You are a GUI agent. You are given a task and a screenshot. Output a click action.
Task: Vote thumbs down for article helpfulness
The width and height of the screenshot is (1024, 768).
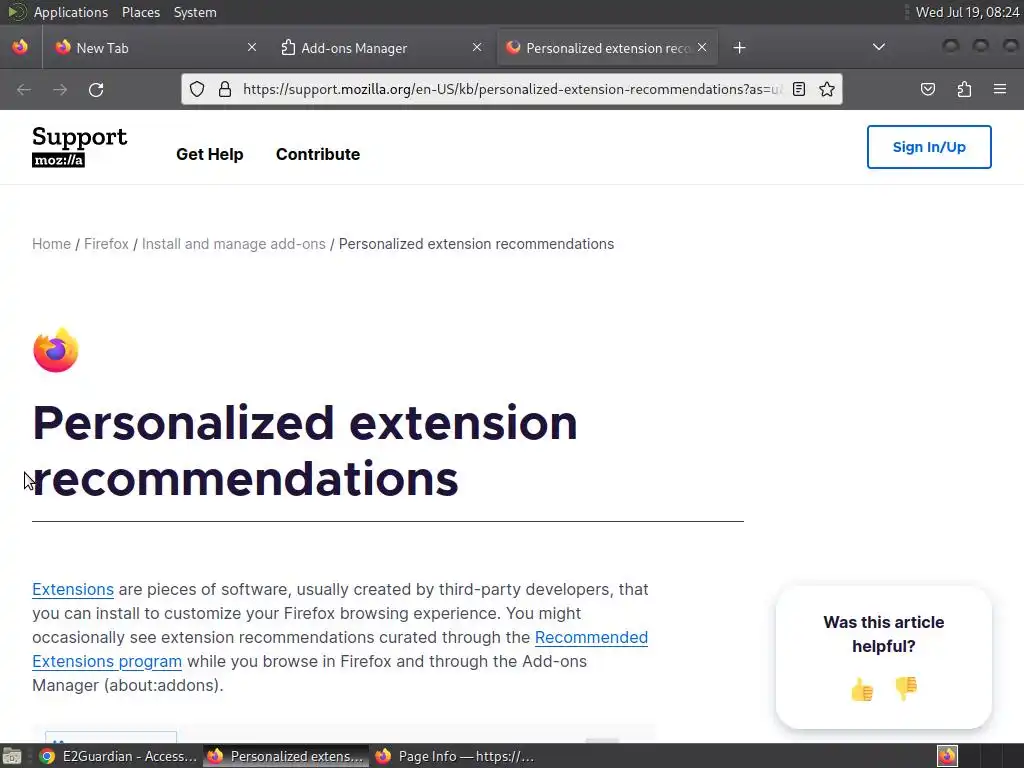click(x=906, y=688)
